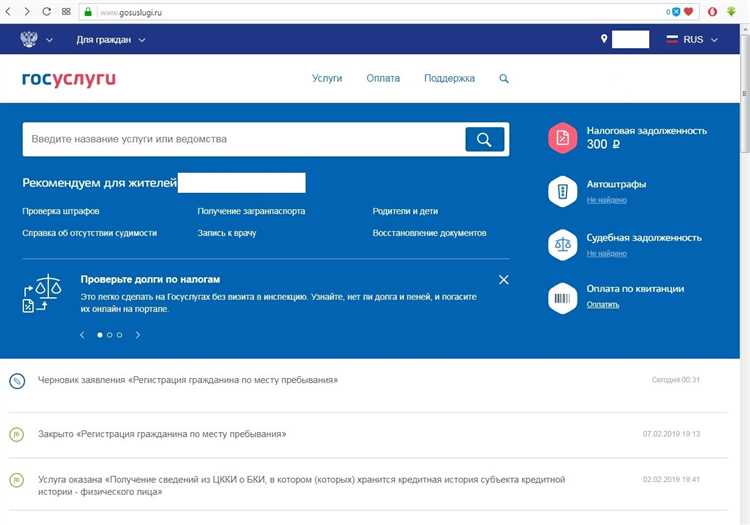Open Черновик заявления Регистрация гражданина entry
This screenshot has height=525, width=750.
(188, 380)
